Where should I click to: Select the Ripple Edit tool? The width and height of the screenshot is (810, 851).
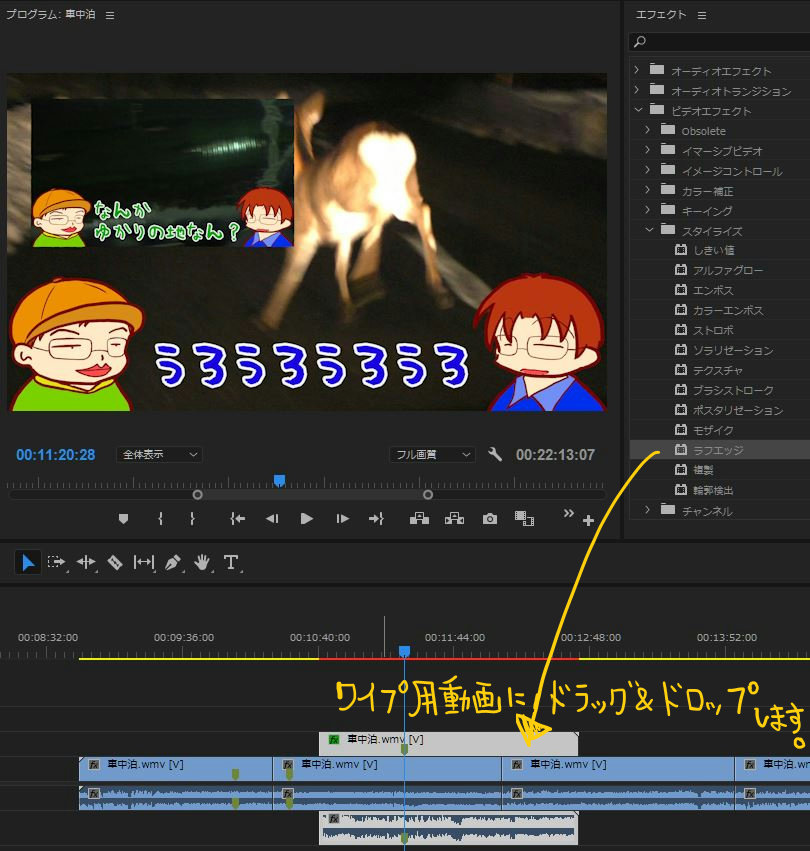tap(85, 561)
